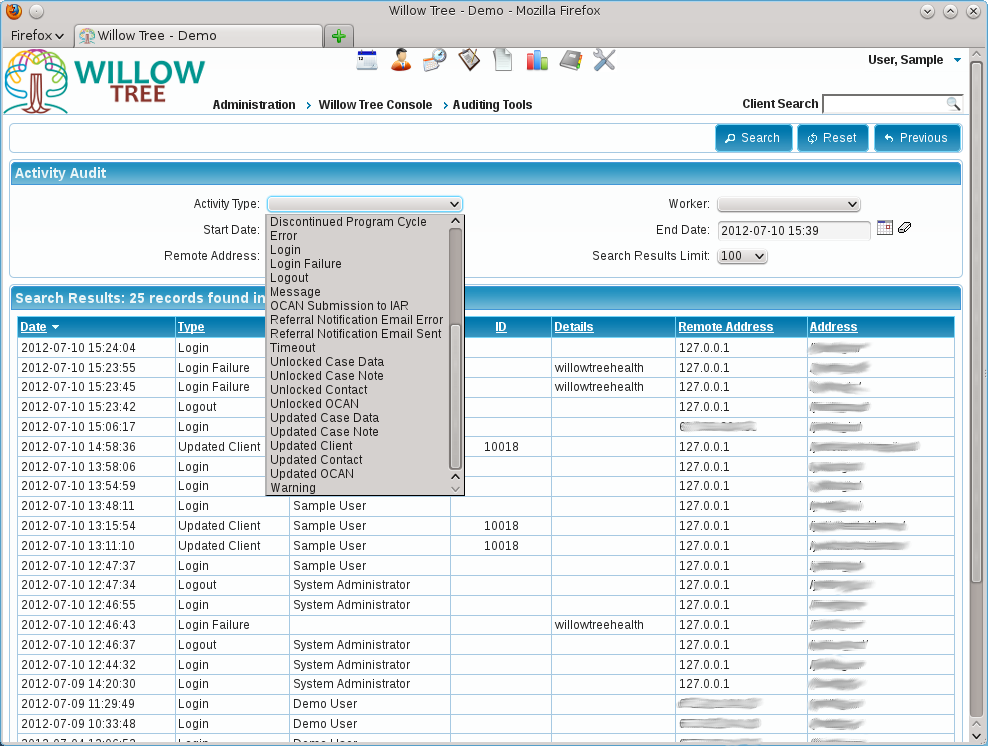Open a new browser tab
The image size is (988, 746).
(338, 36)
